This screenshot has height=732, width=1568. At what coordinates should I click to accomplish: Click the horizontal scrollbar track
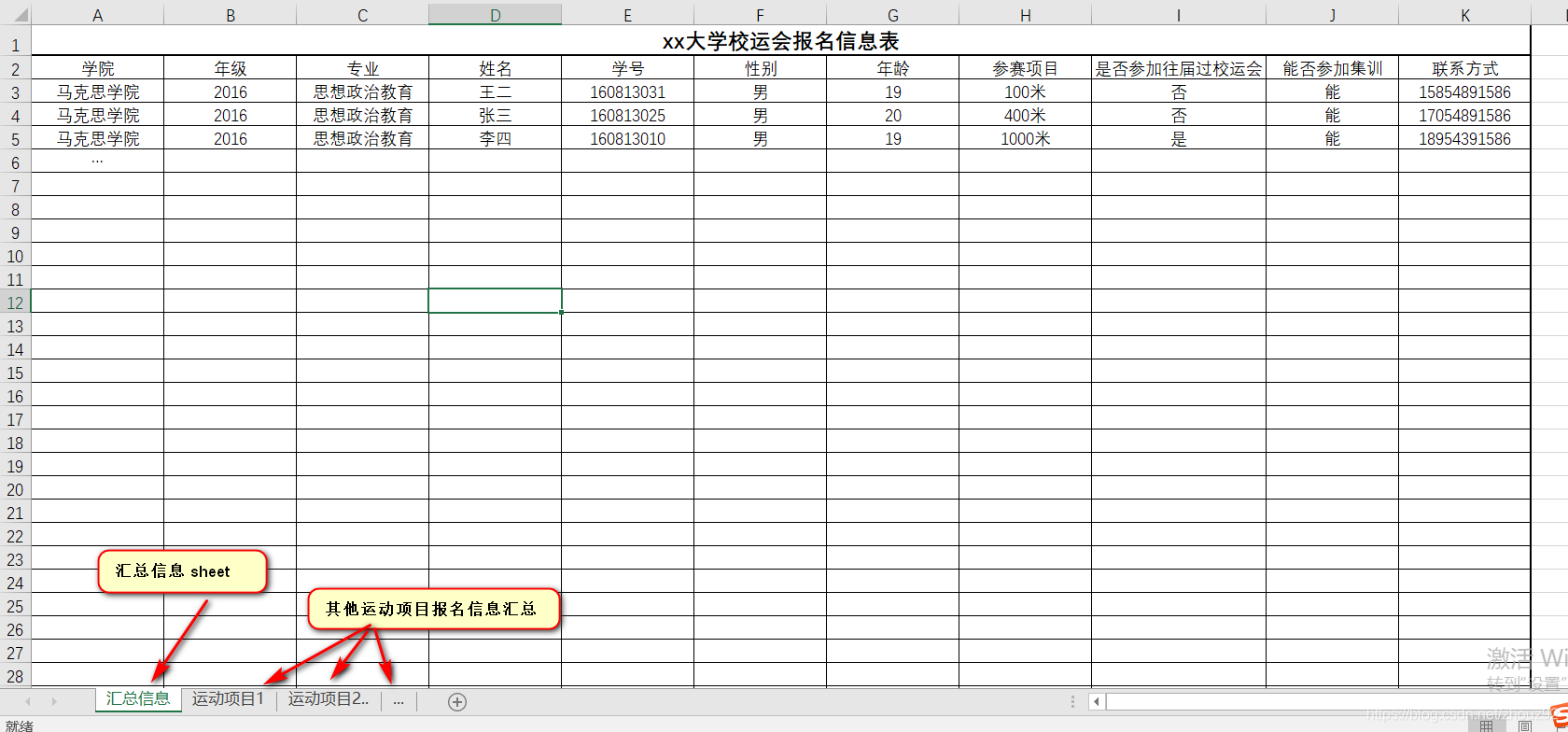tap(1337, 701)
